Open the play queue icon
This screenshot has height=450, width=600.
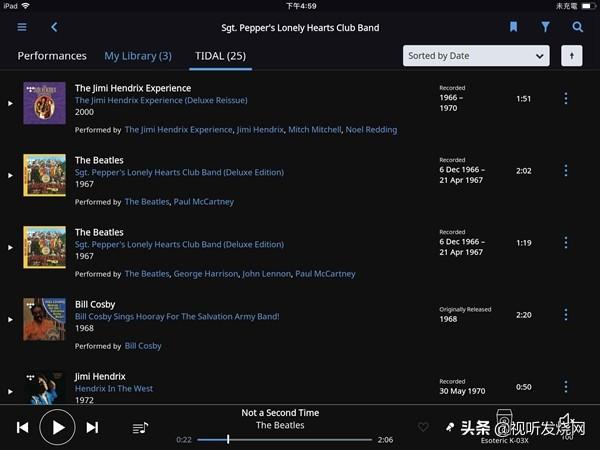pos(140,428)
